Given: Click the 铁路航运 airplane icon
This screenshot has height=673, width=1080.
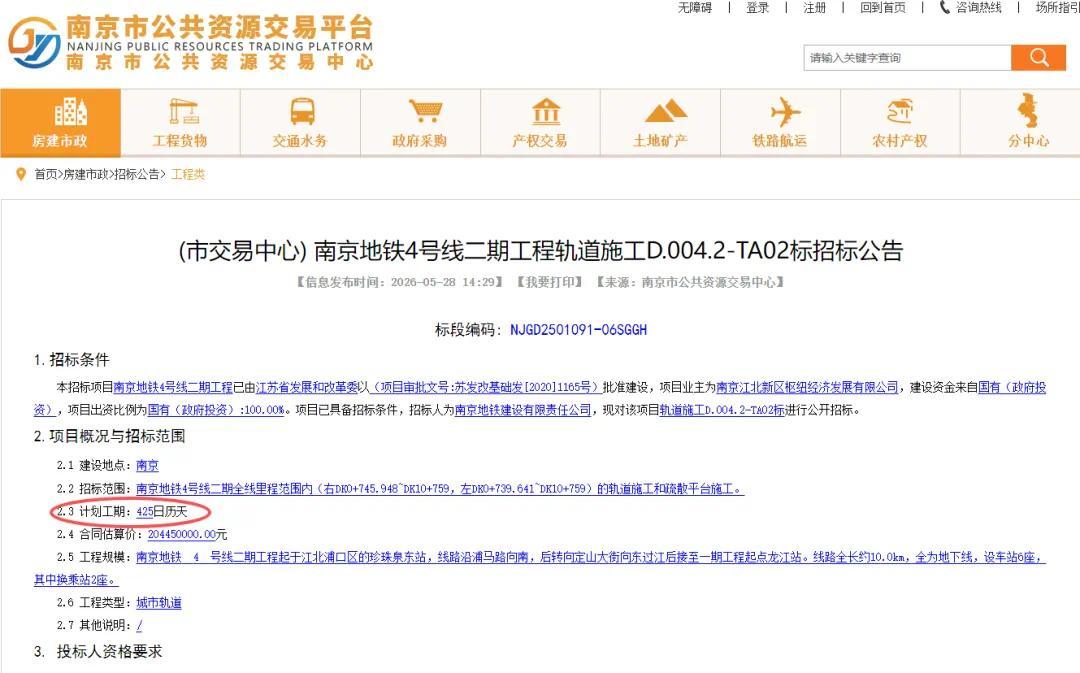Looking at the screenshot, I should 785,111.
